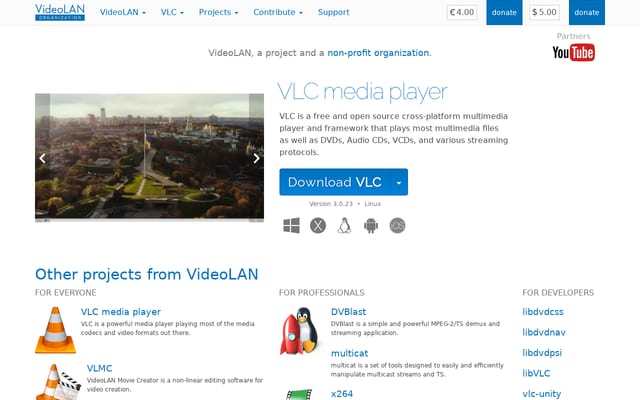Screen dimensions: 640x400
Task: Open the libdvdpsi developer link
Action: [542, 353]
